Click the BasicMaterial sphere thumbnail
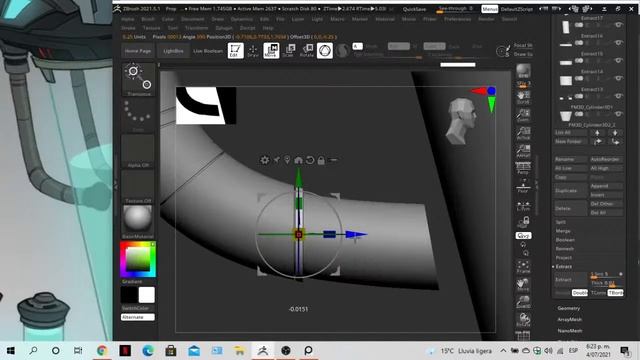 [138, 219]
